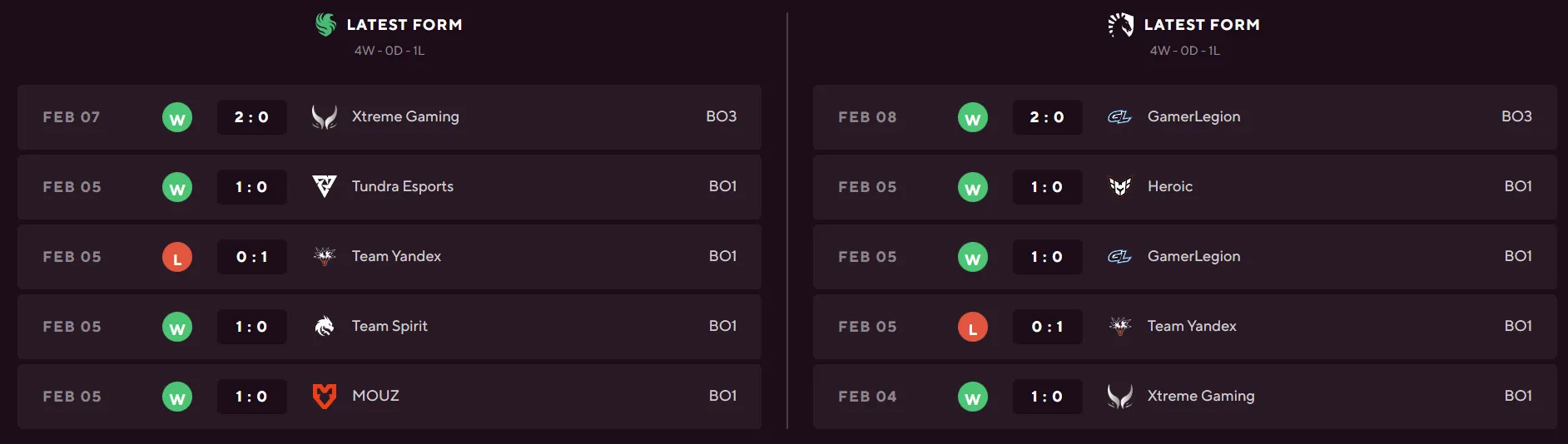Click the Xtreme Gaming logo in FEB 07 row
This screenshot has width=1568, height=444.
(x=325, y=116)
